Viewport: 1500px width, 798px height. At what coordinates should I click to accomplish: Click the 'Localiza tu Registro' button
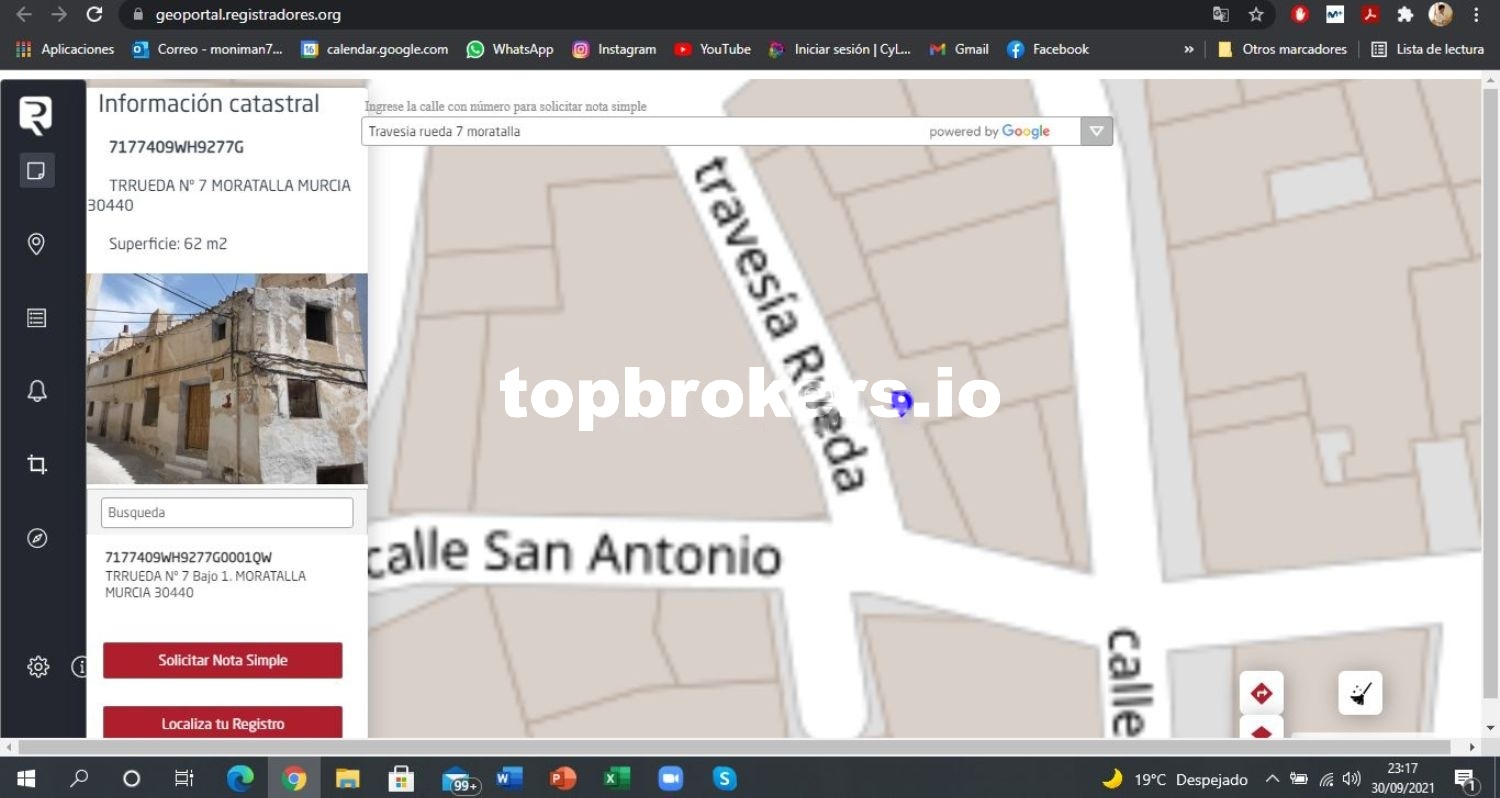(223, 723)
